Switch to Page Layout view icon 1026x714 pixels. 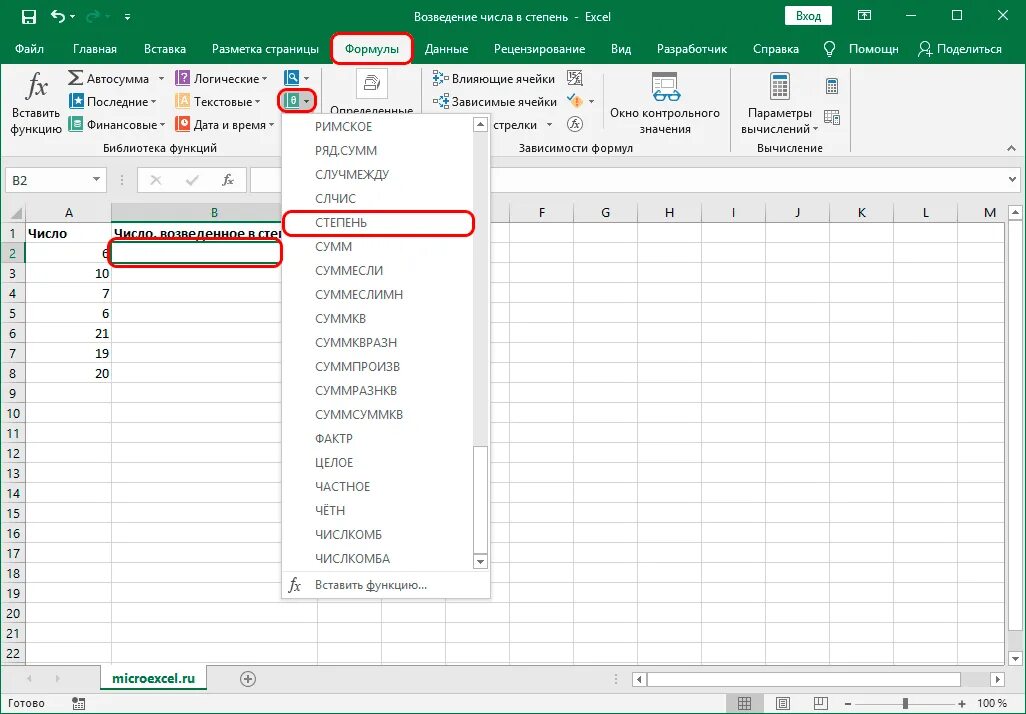[783, 704]
